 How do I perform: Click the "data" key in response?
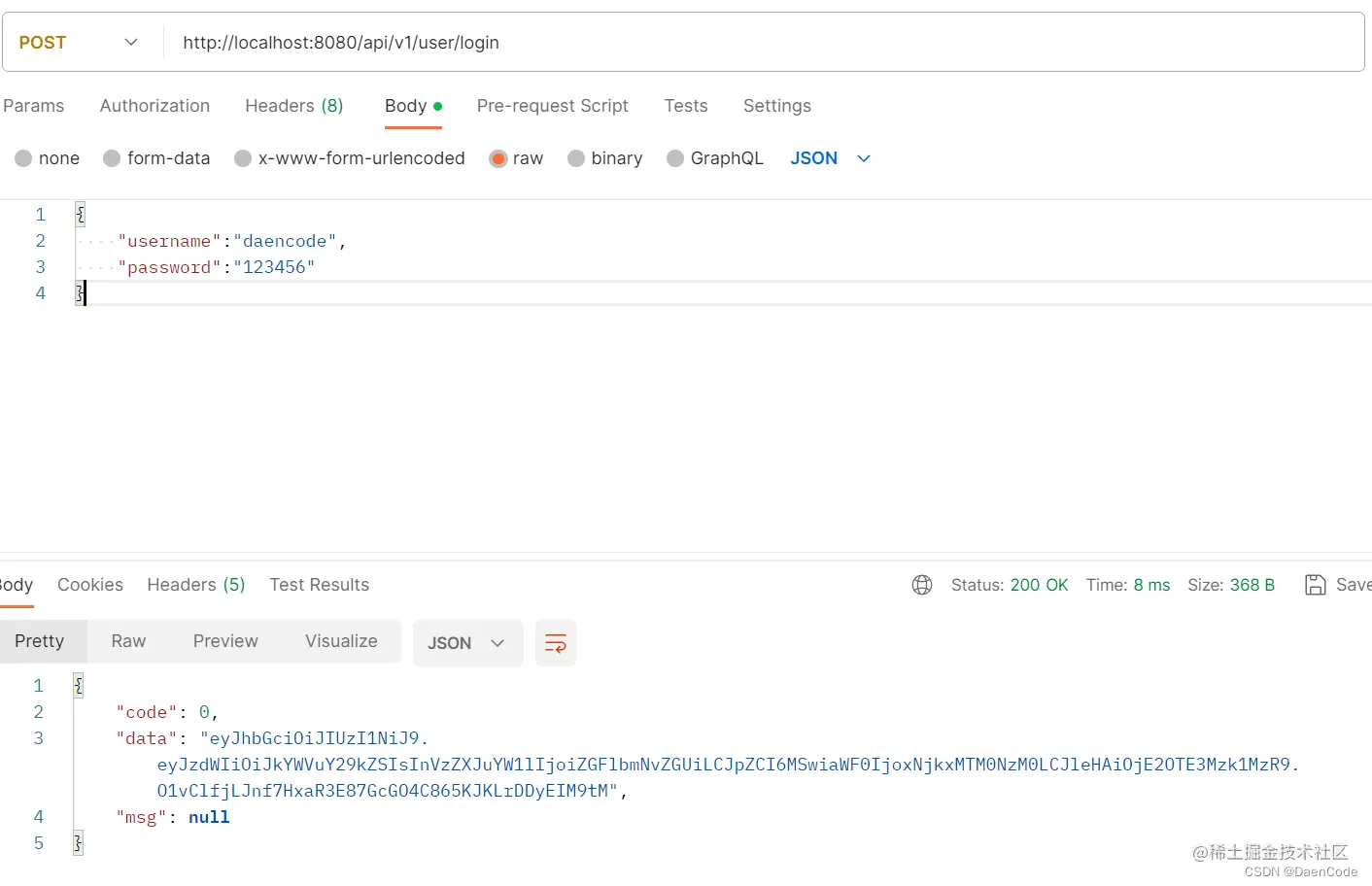146,738
